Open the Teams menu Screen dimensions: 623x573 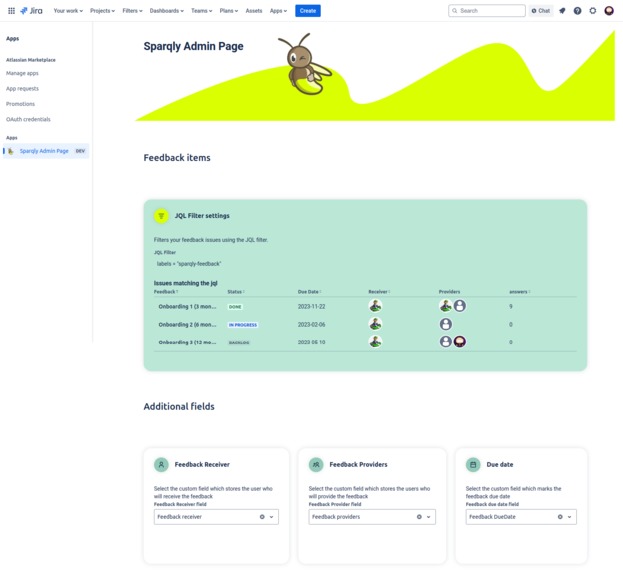pyautogui.click(x=201, y=11)
